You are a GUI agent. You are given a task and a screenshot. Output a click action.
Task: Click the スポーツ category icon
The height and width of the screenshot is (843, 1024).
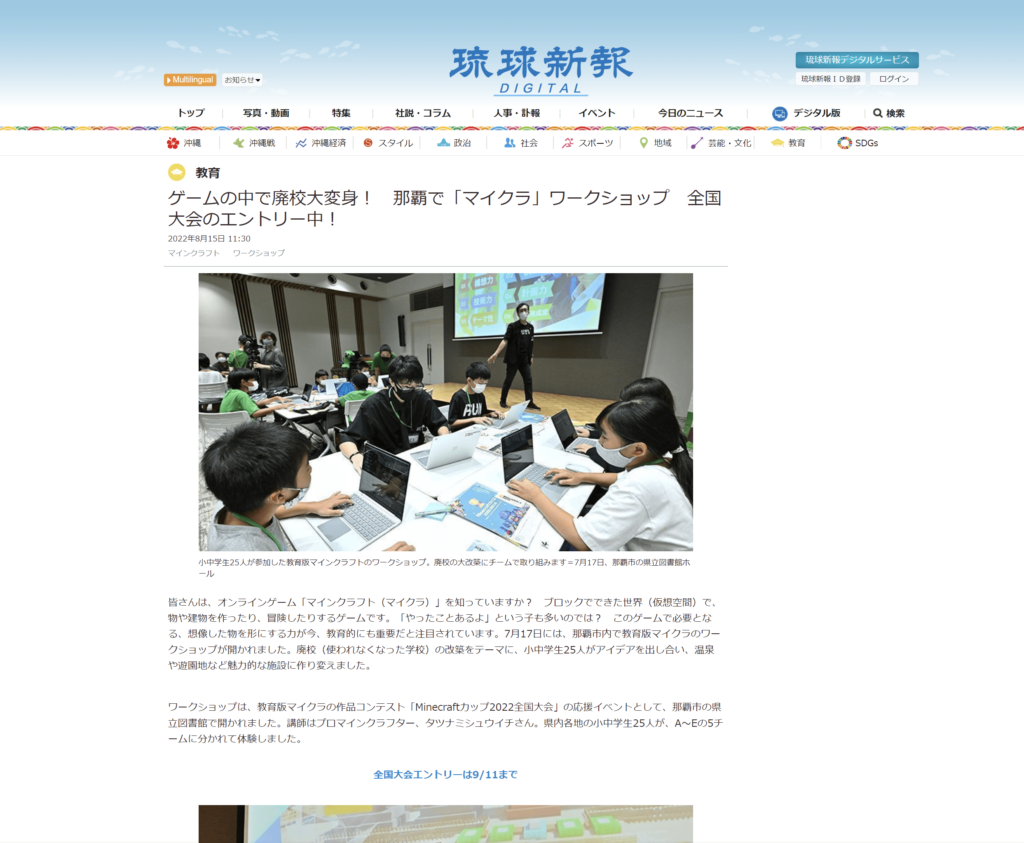coord(568,143)
